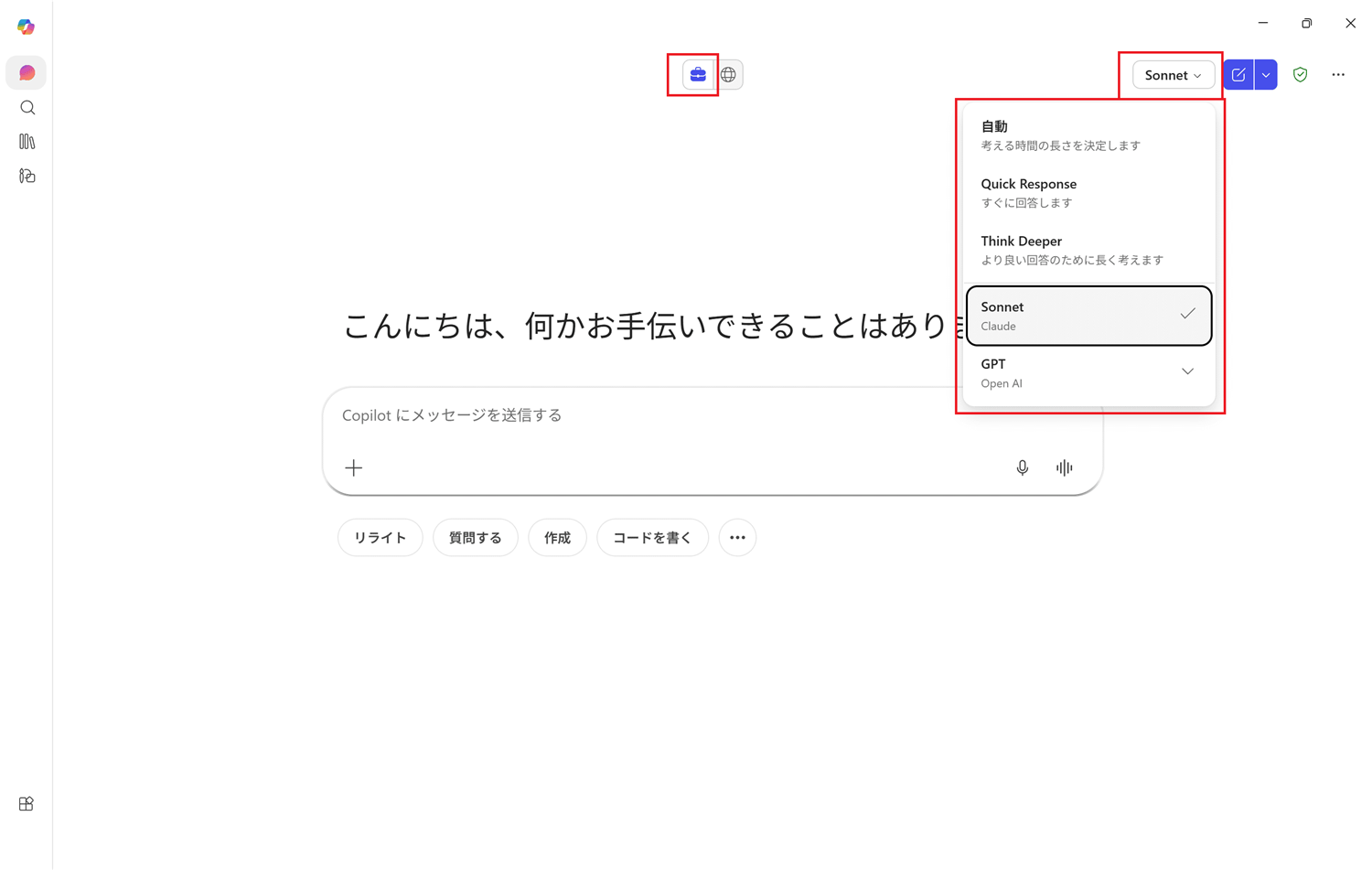Close the Copilot window

1351,23
